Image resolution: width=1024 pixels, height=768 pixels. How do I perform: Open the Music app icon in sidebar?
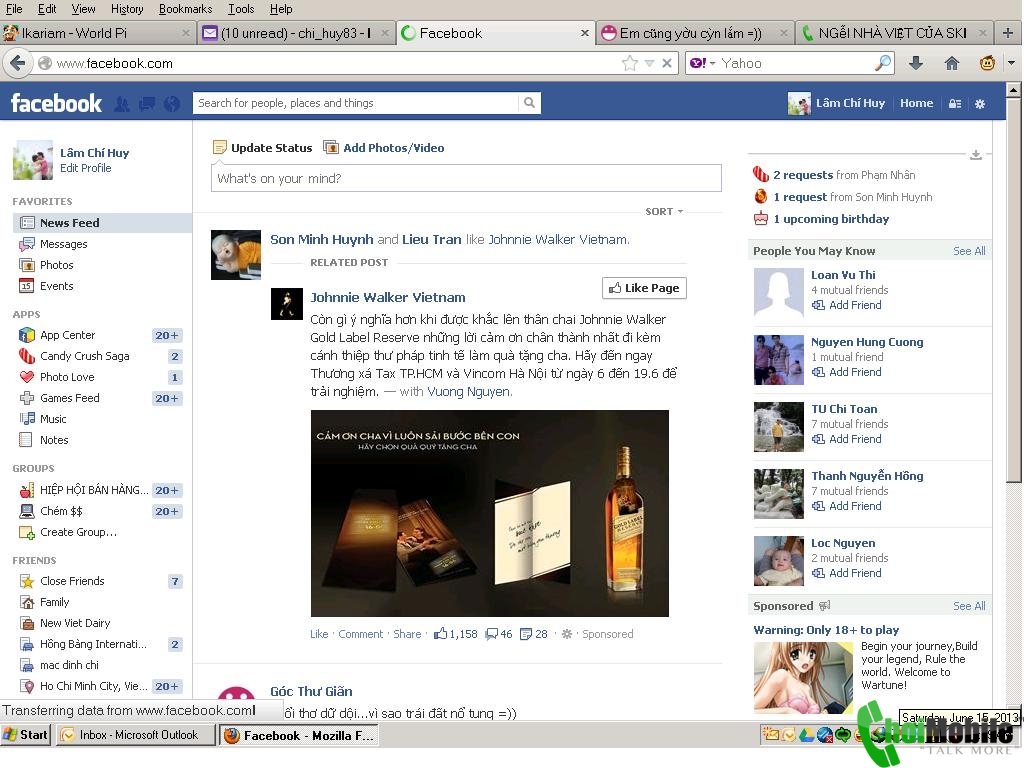pyautogui.click(x=27, y=419)
